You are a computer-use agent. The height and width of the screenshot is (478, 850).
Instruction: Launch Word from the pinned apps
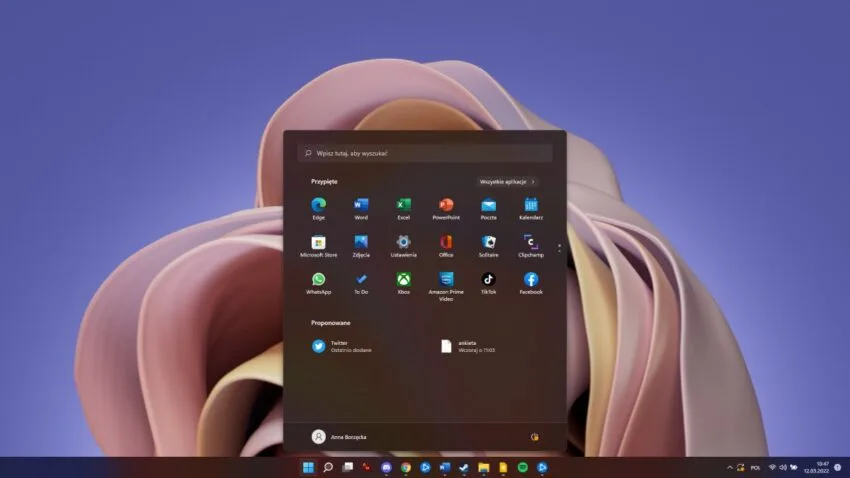[361, 209]
